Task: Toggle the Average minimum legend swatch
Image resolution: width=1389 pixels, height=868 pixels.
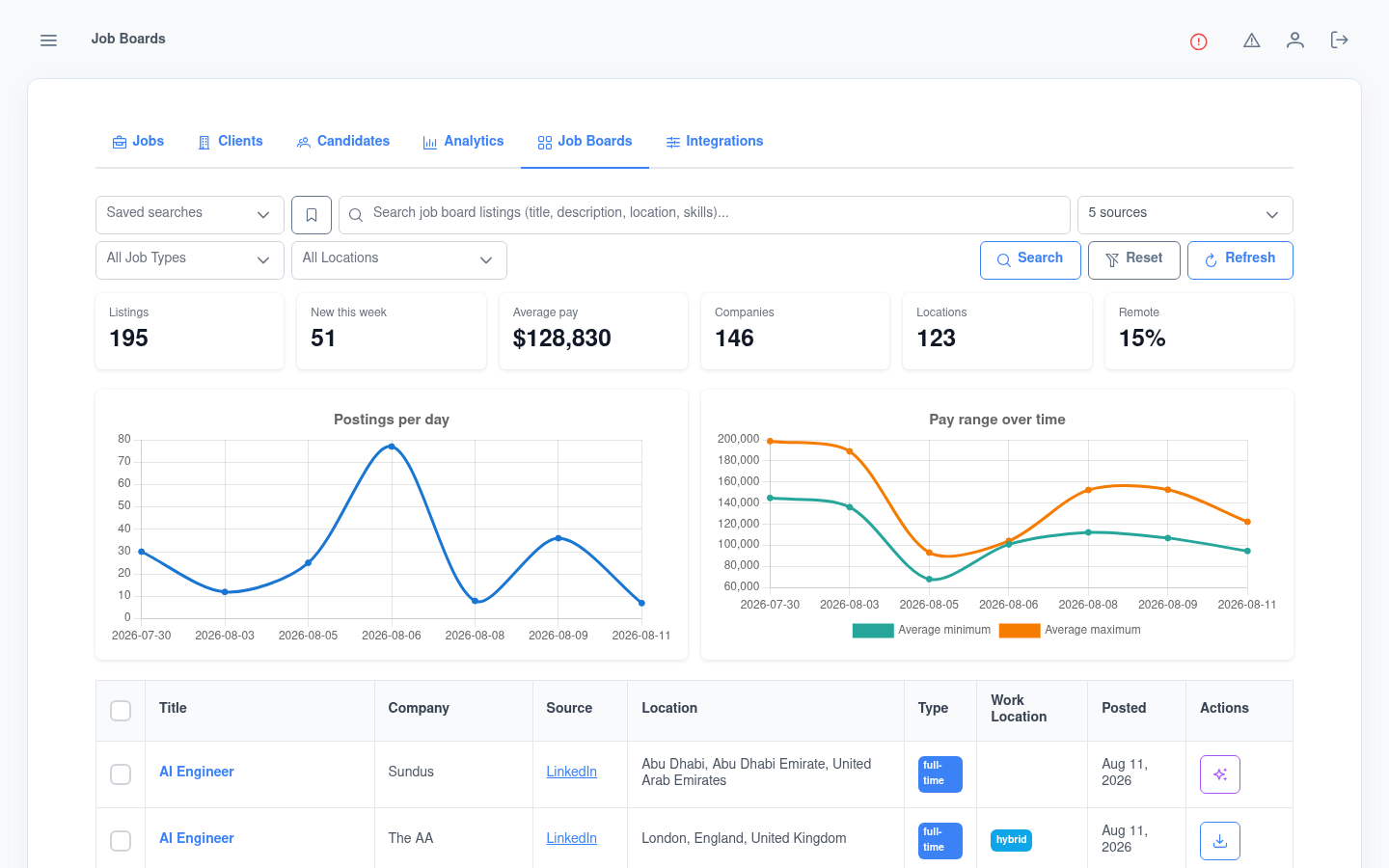Action: 873,631
